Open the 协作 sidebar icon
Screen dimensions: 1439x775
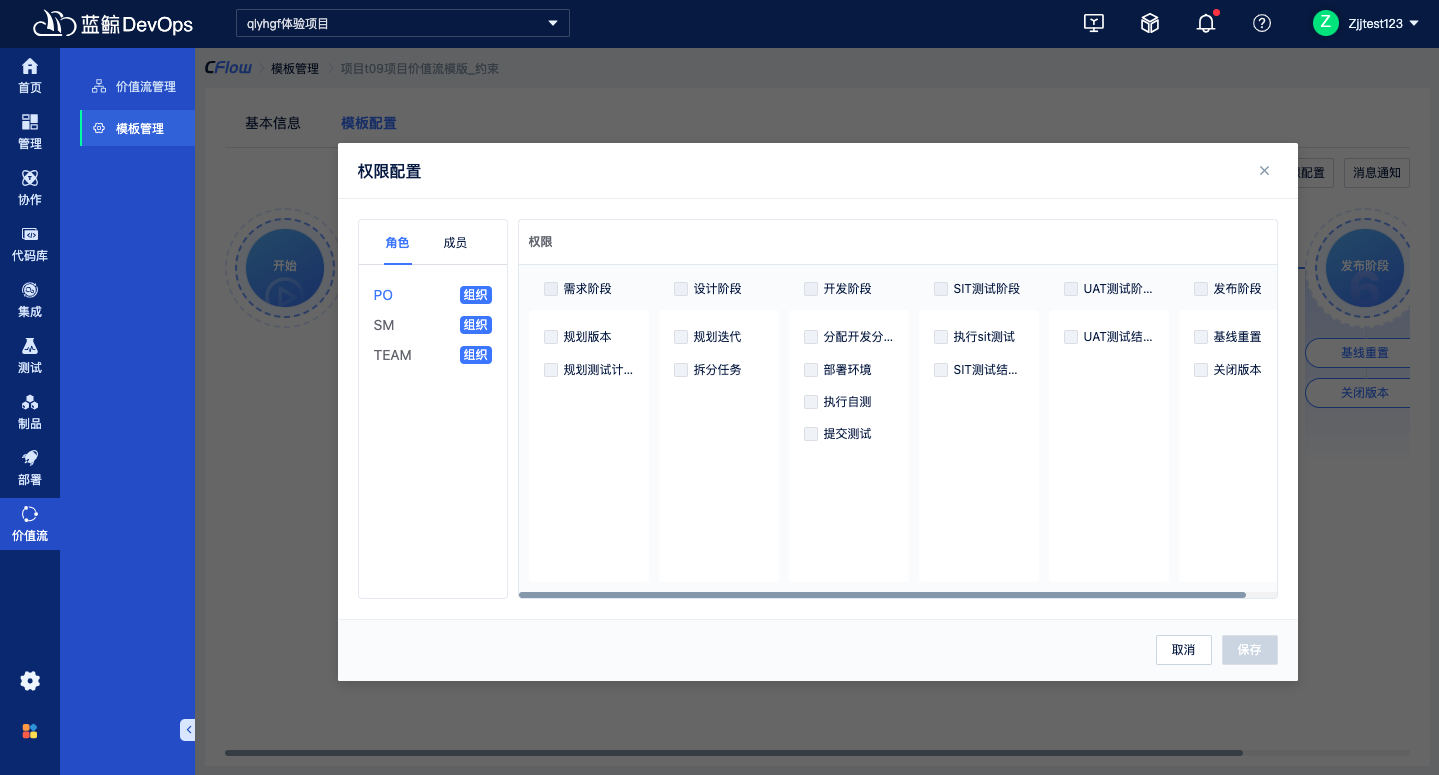(x=30, y=178)
